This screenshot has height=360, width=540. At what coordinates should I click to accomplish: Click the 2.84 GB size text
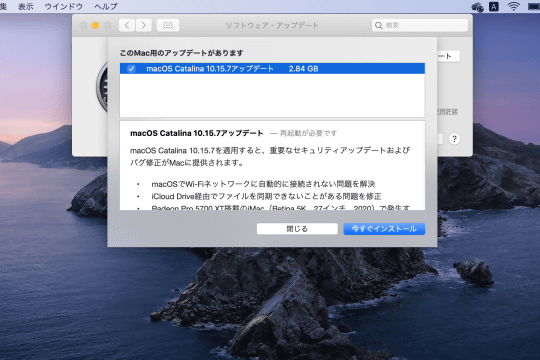(303, 69)
